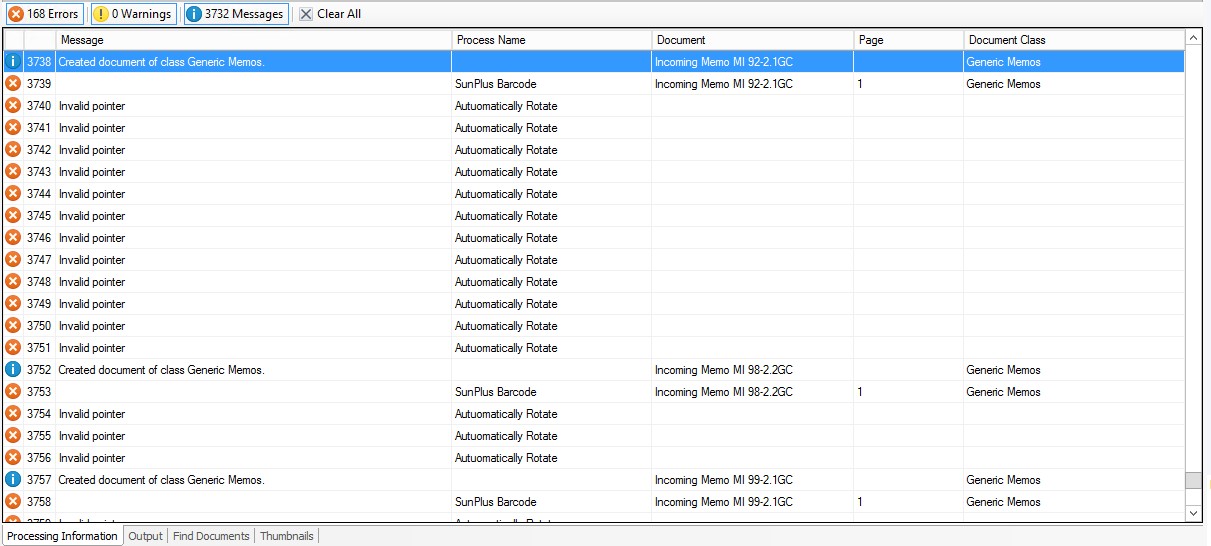Toggle the 3732 Messages filter
The image size is (1211, 546).
click(x=236, y=14)
